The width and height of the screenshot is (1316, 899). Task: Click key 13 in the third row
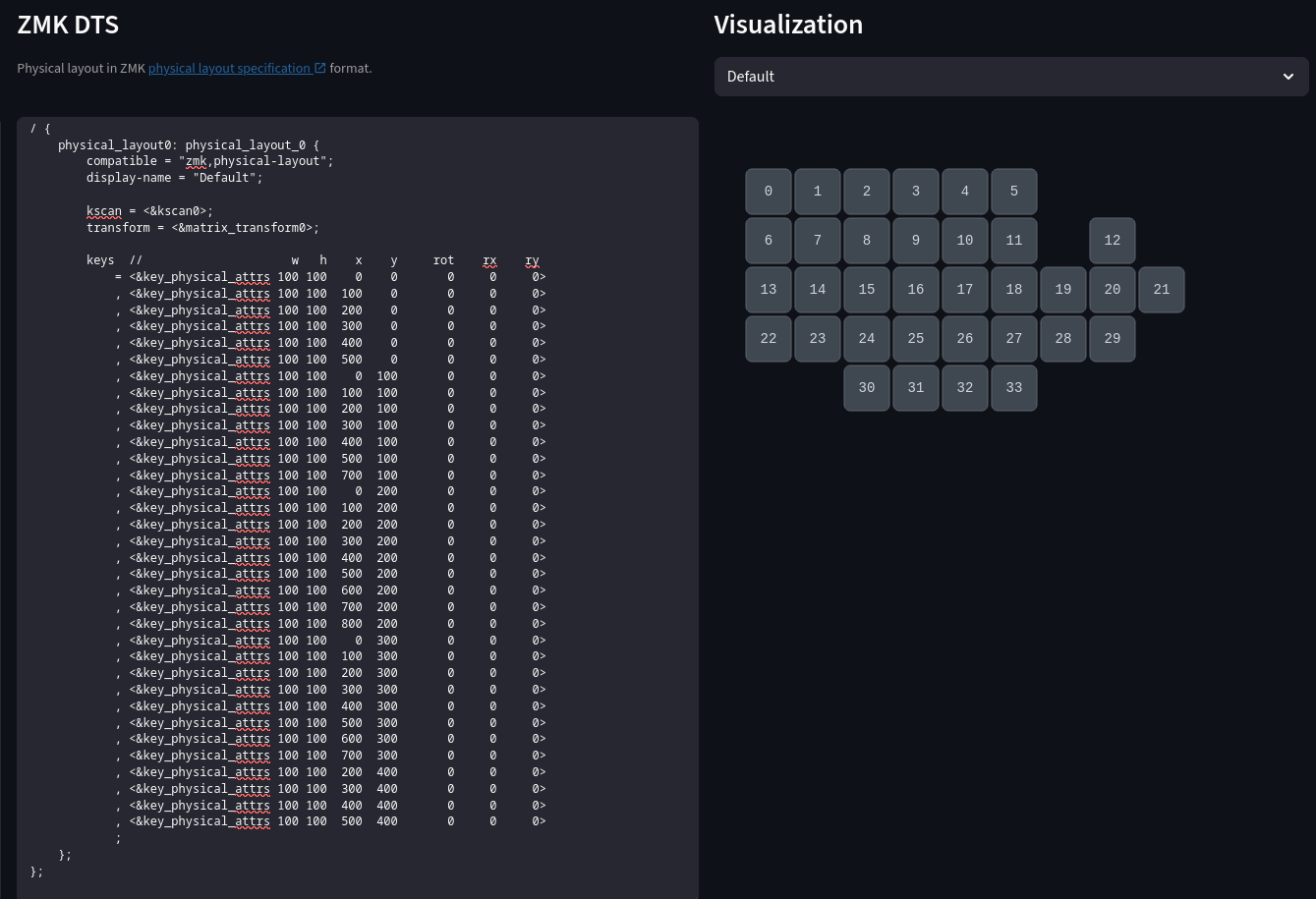click(x=769, y=290)
